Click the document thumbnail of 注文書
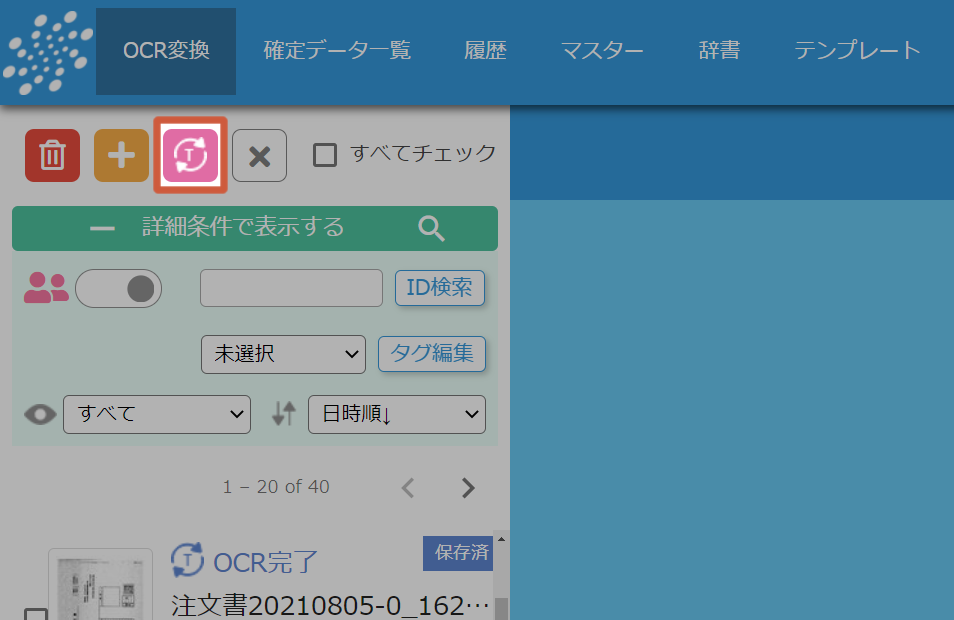This screenshot has height=620, width=954. click(100, 585)
